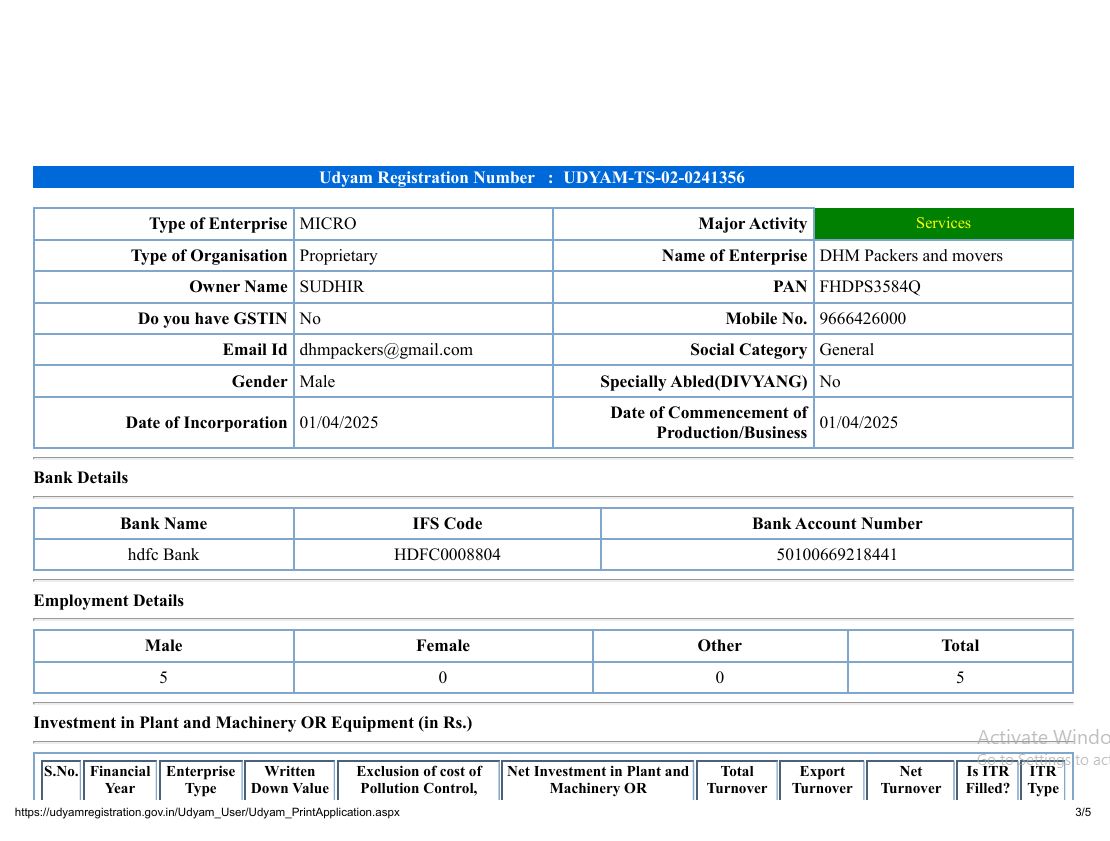Viewport: 1110px width, 841px height.
Task: Click the Bank Account Number column header
Action: (837, 524)
